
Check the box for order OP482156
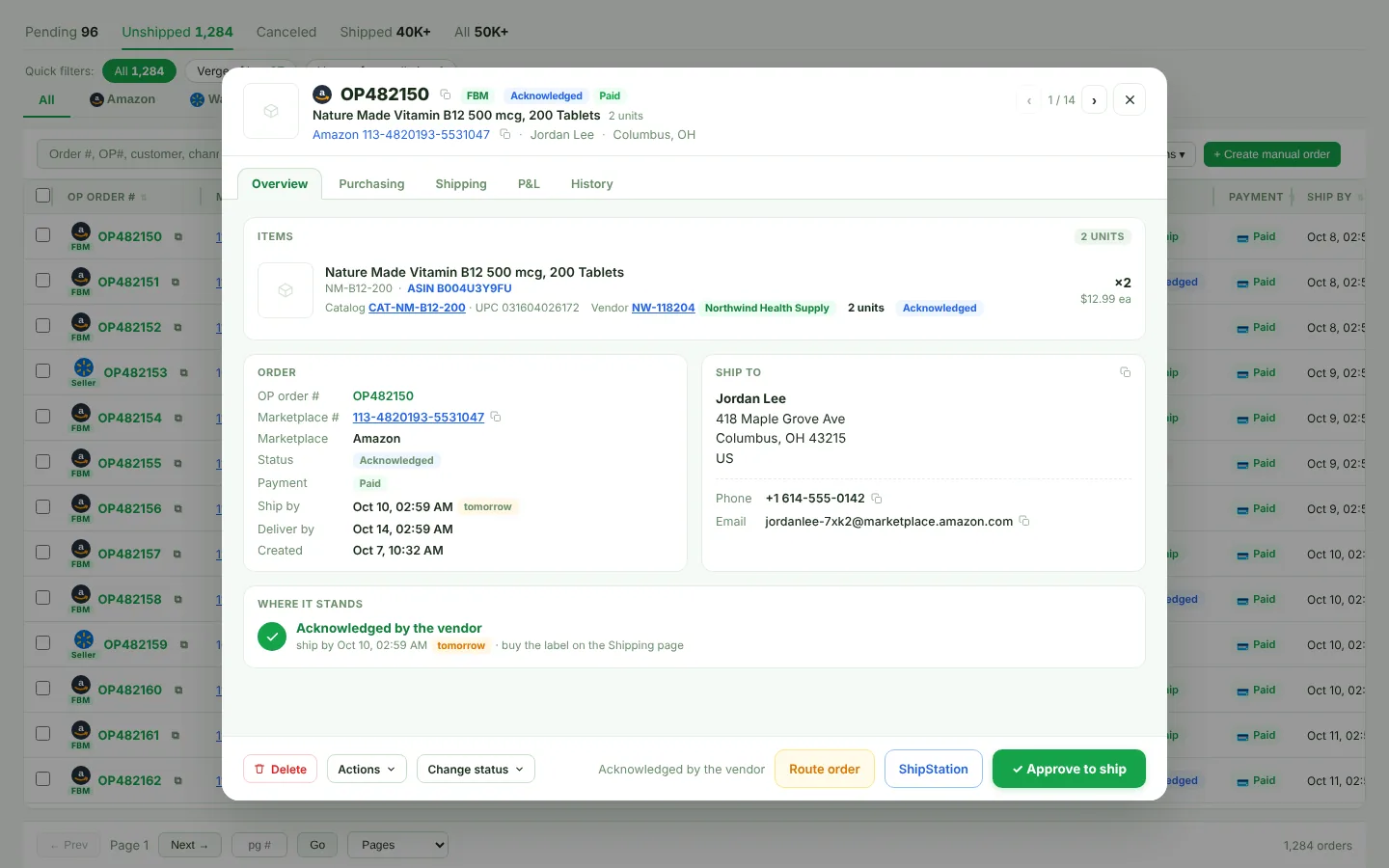[x=42, y=506]
